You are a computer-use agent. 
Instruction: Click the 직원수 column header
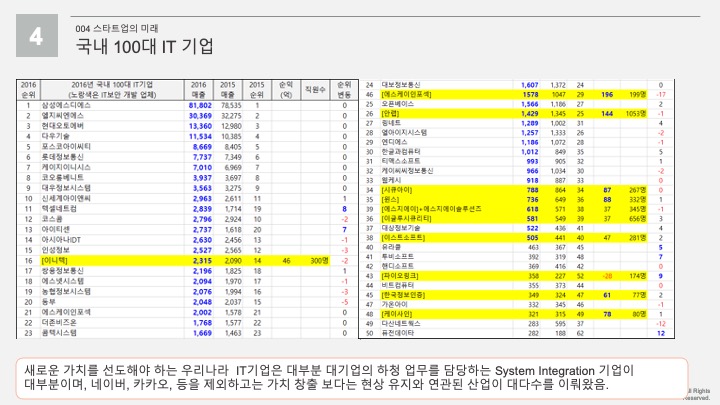click(x=315, y=90)
